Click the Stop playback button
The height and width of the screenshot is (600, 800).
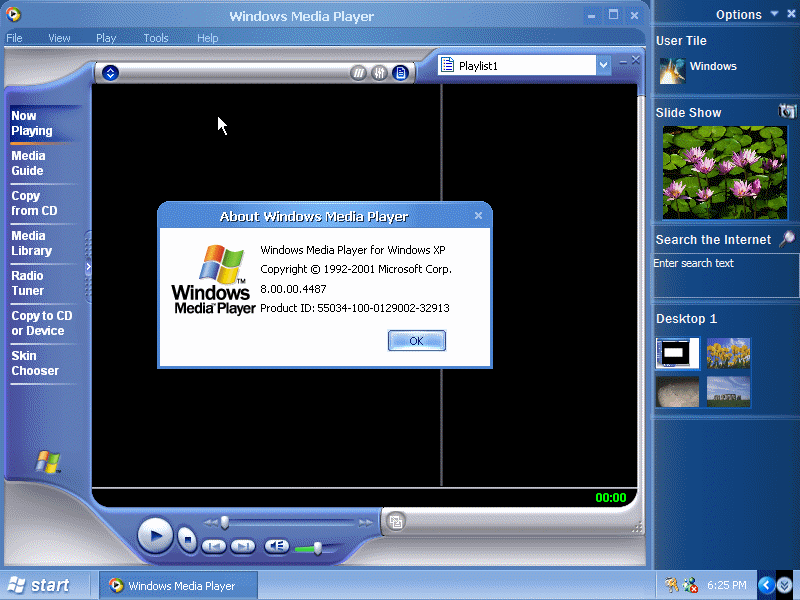pos(187,539)
